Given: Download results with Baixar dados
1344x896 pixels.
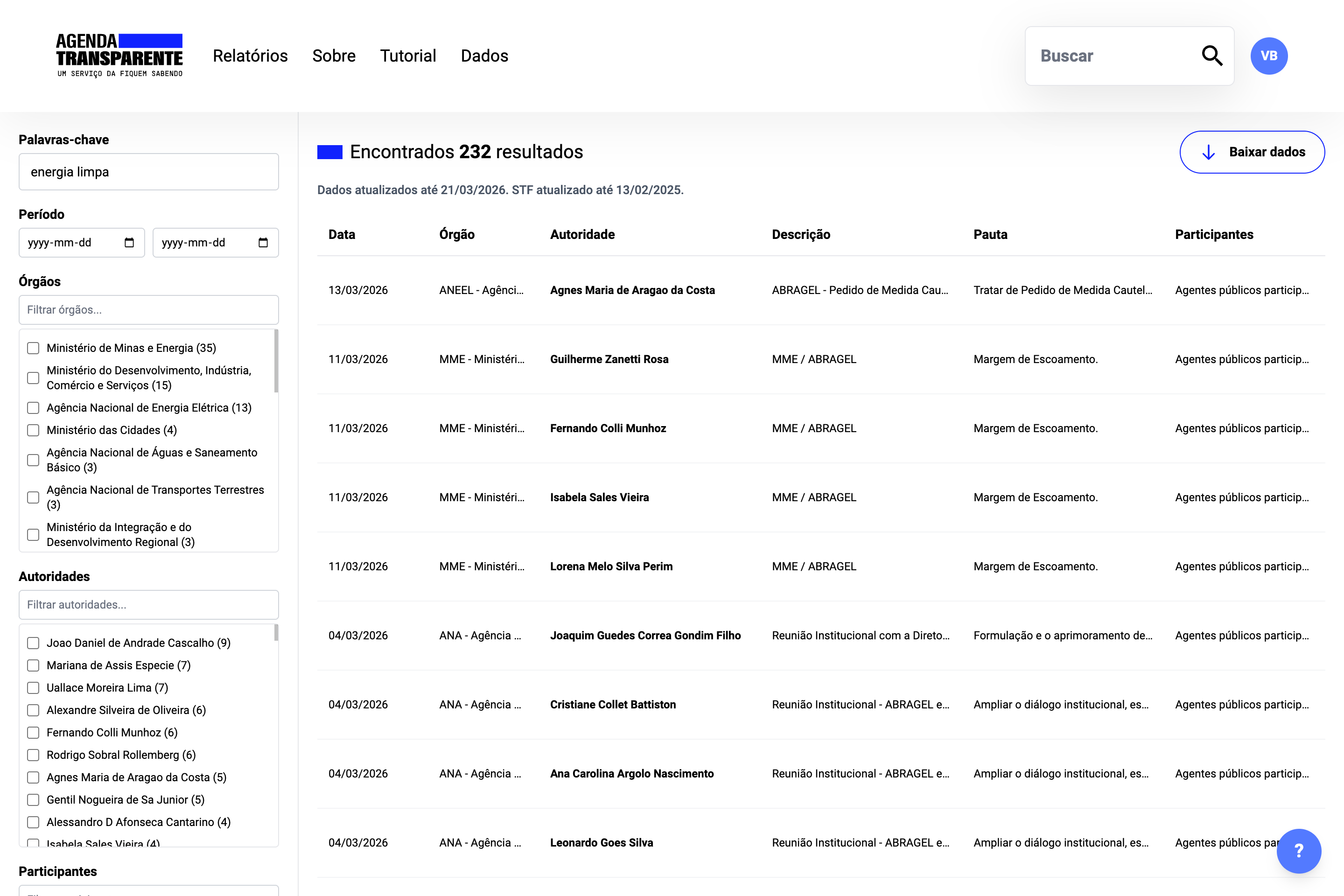Looking at the screenshot, I should point(1252,152).
